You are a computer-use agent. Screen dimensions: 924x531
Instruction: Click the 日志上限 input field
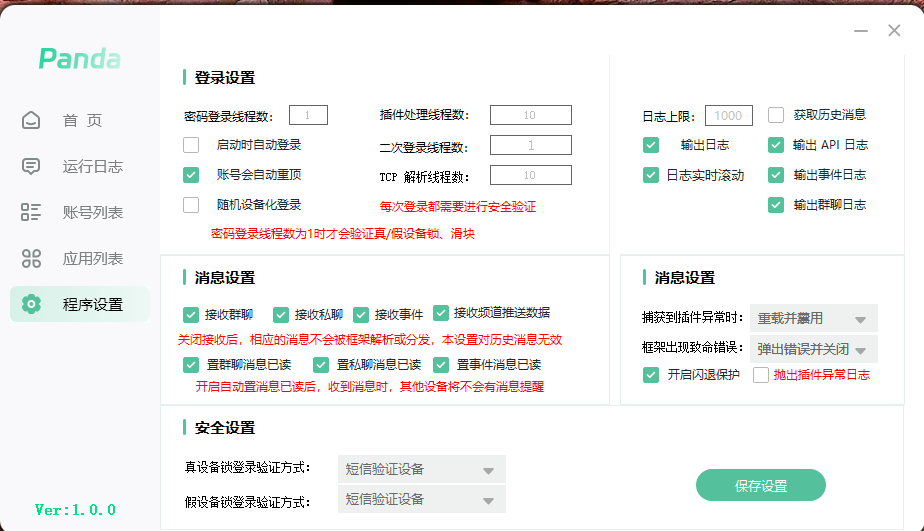coord(728,116)
